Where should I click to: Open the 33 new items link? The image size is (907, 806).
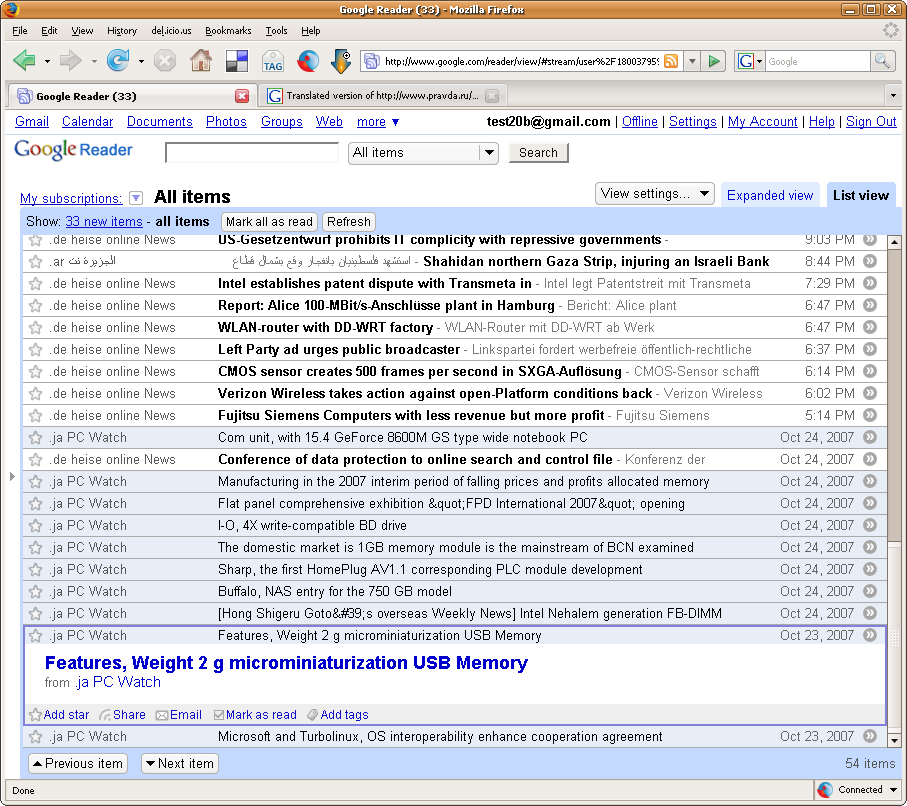pyautogui.click(x=104, y=222)
